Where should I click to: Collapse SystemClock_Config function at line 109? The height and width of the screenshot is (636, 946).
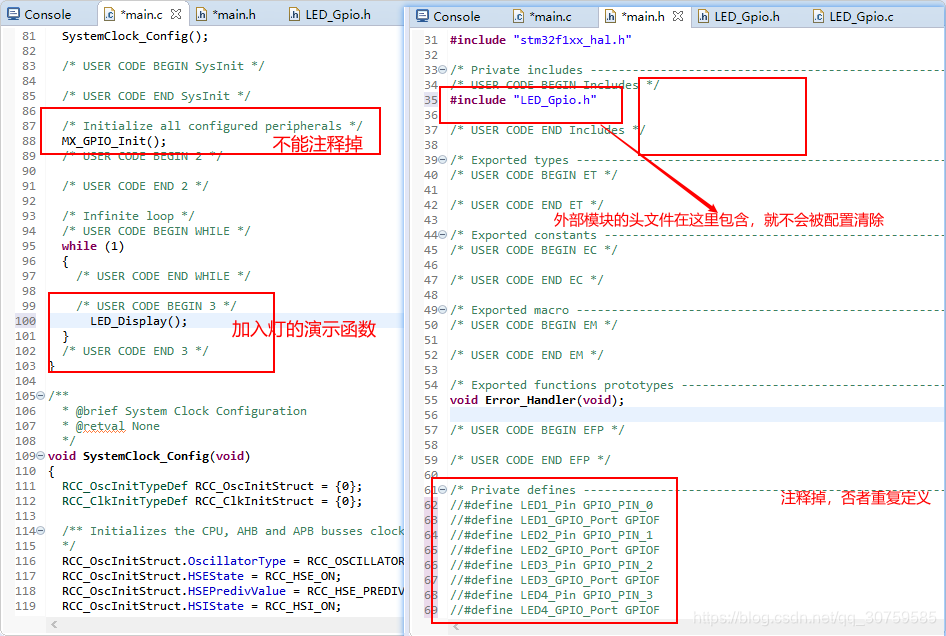[x=40, y=456]
